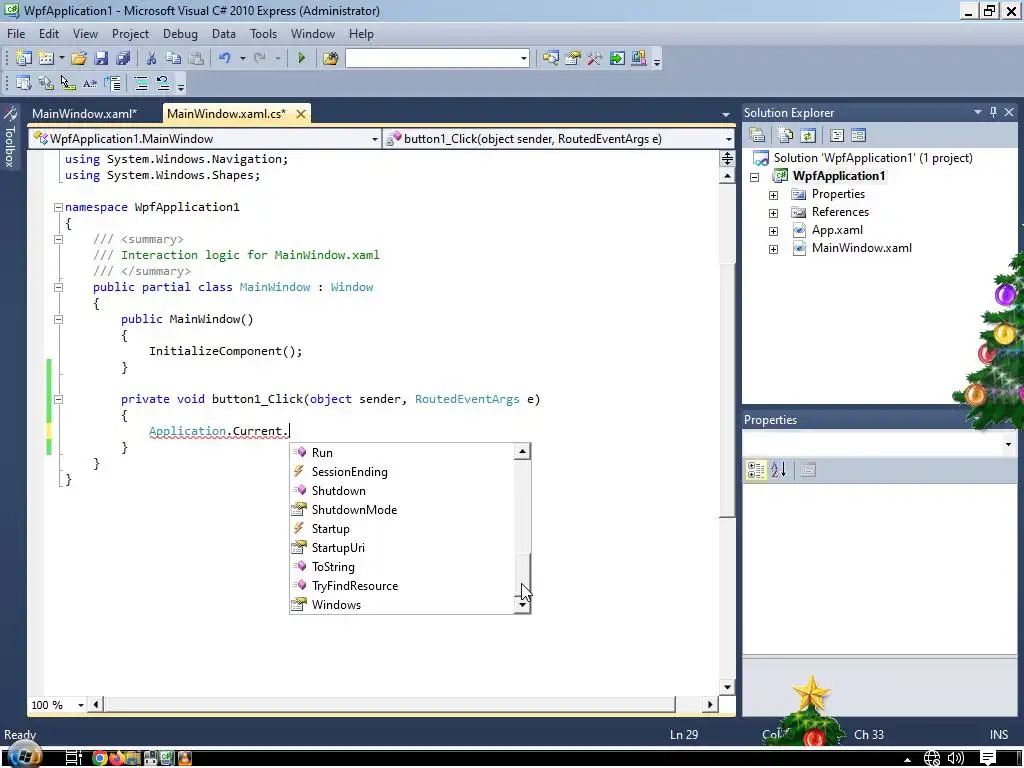The height and width of the screenshot is (768, 1024).
Task: Switch Properties panel to Categorized view
Action: (756, 470)
